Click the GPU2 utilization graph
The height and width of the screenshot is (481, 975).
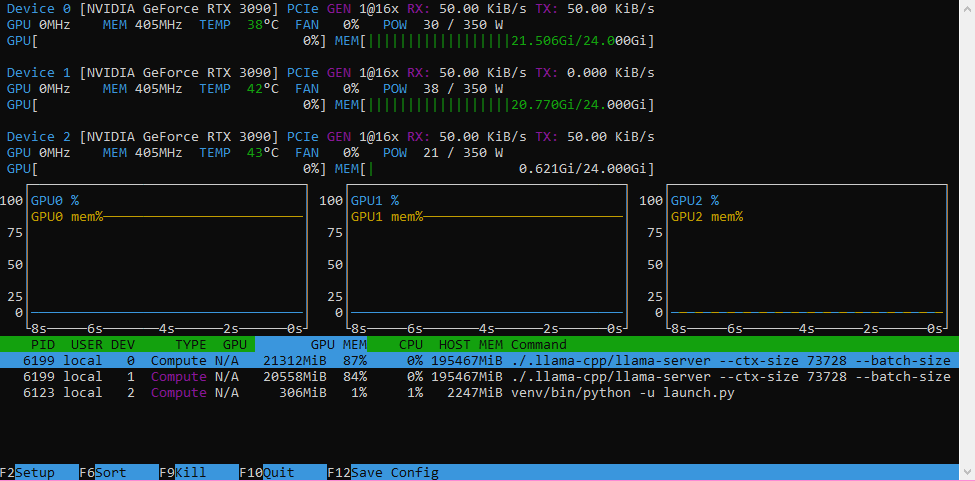(x=806, y=256)
